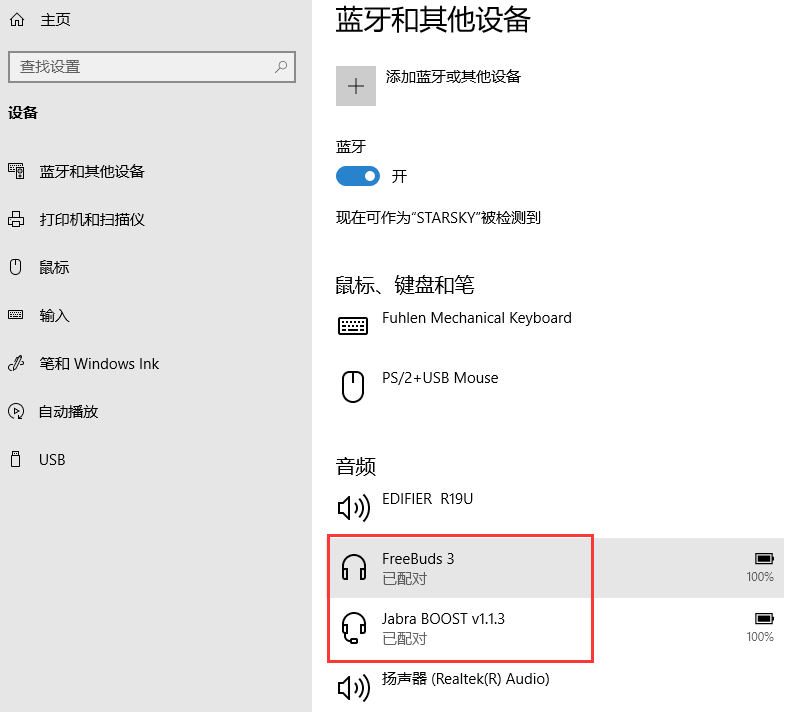Select EDIFIER R19U audio device
786x712 pixels.
tap(428, 499)
